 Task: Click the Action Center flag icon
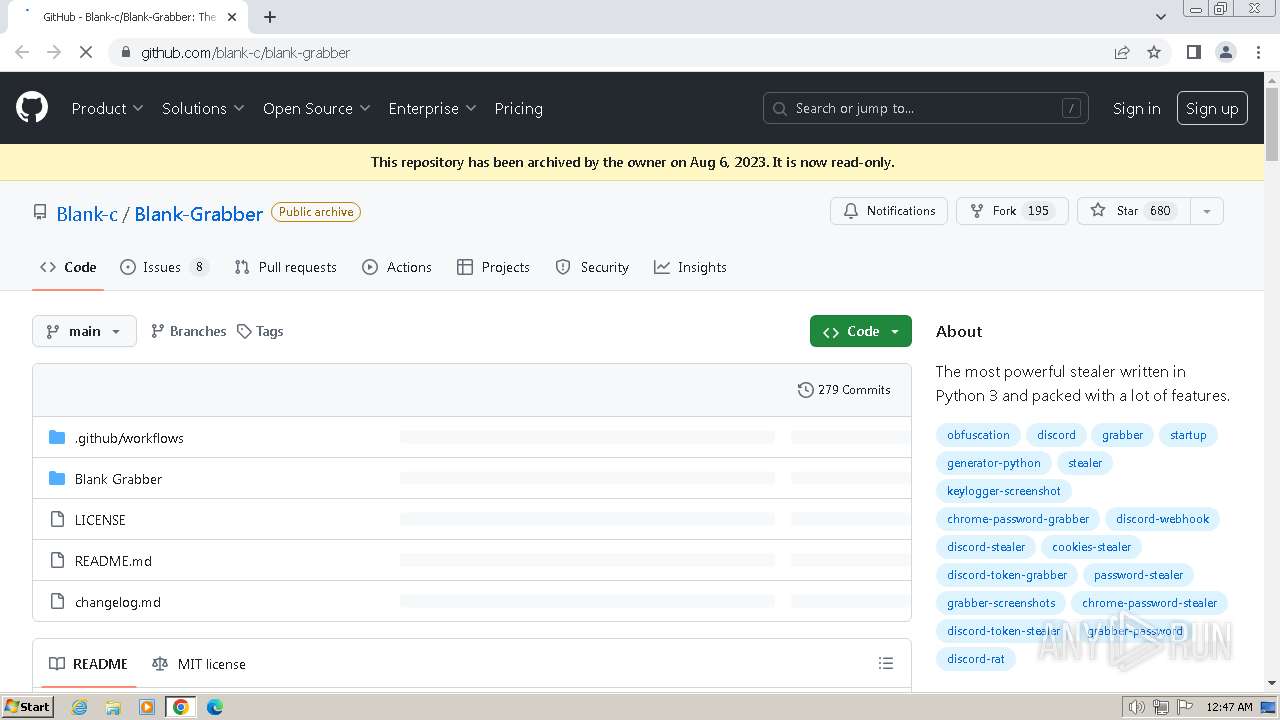(1185, 707)
